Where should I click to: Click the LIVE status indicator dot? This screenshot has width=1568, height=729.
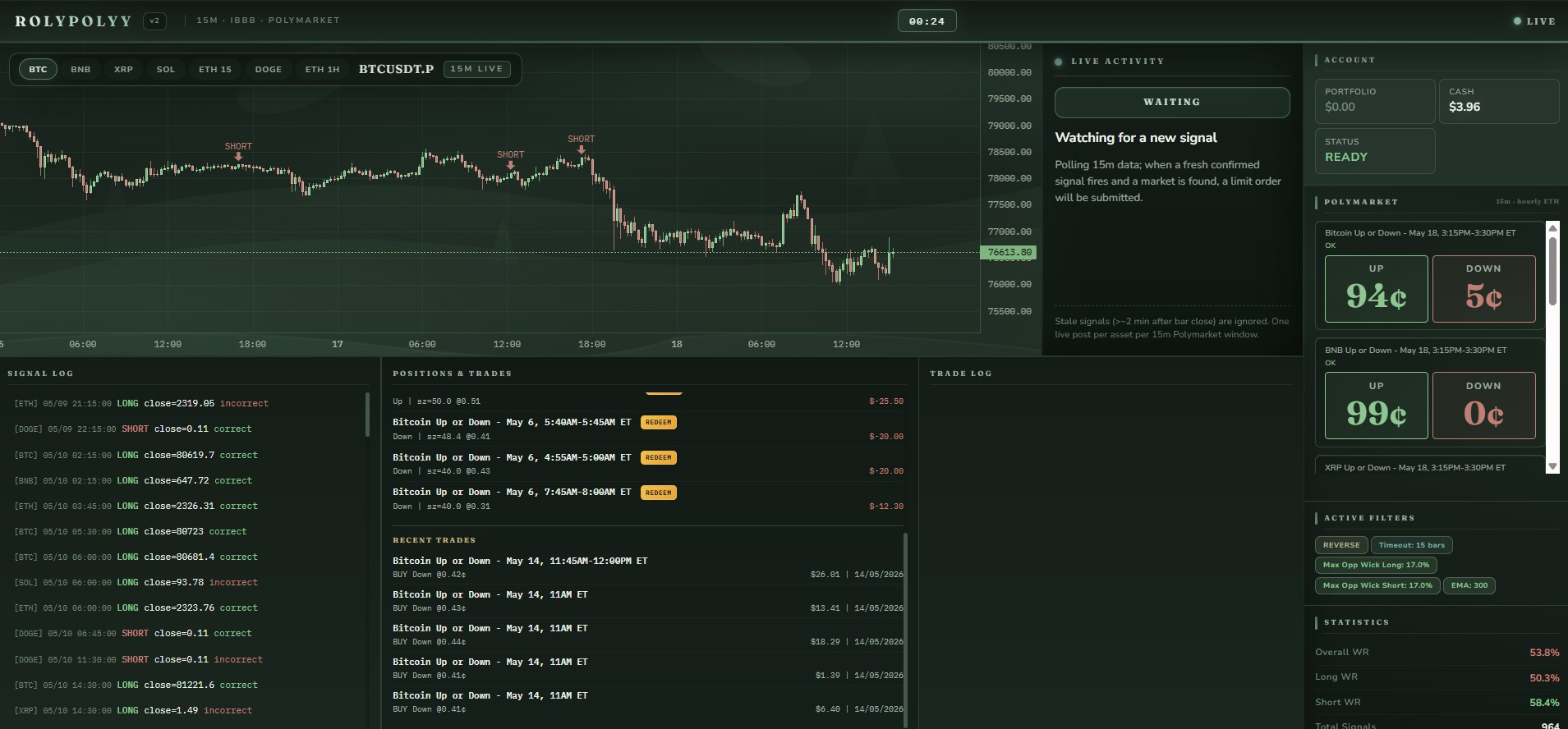coord(1517,21)
